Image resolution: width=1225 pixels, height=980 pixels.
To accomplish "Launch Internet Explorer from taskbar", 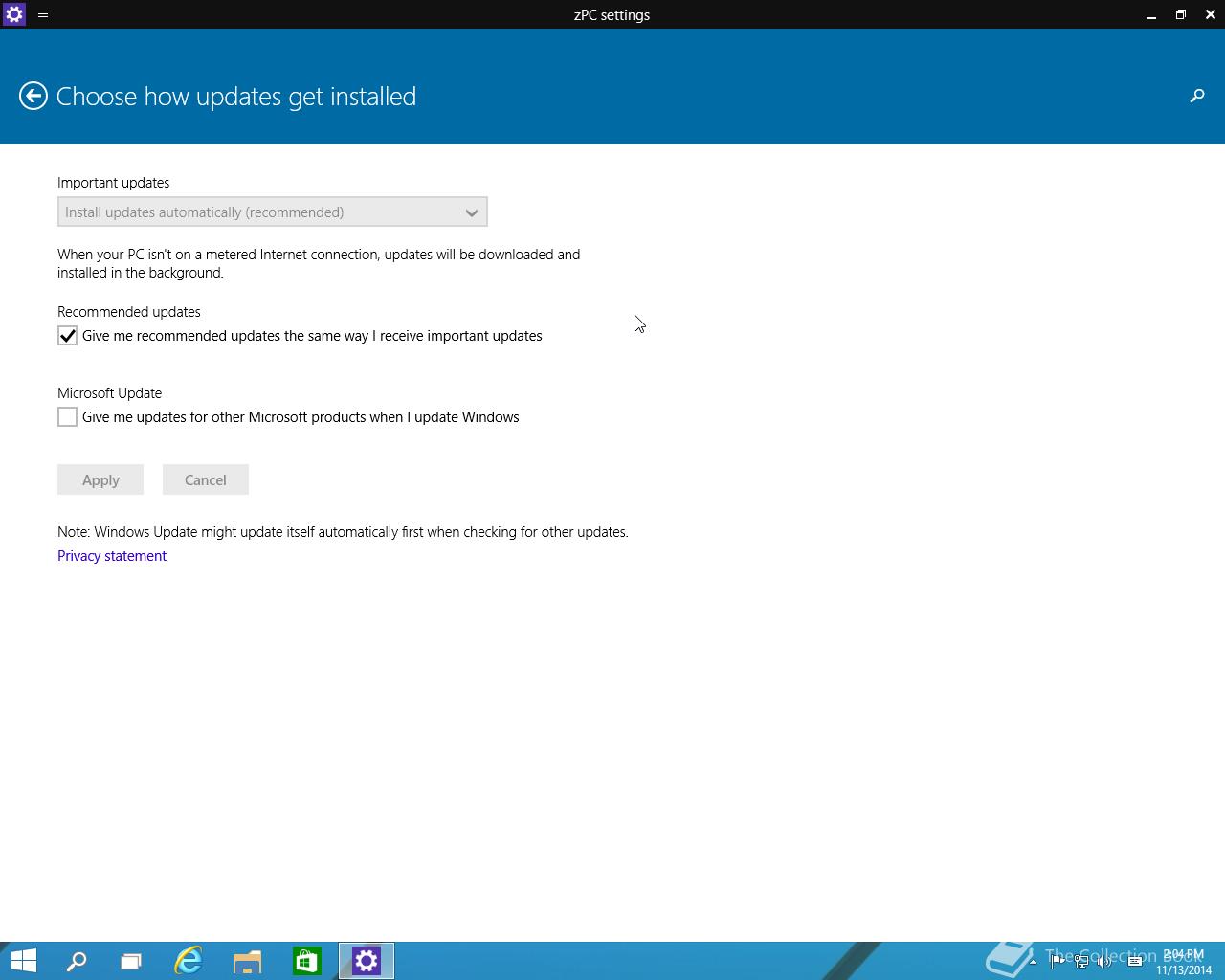I will 189,961.
